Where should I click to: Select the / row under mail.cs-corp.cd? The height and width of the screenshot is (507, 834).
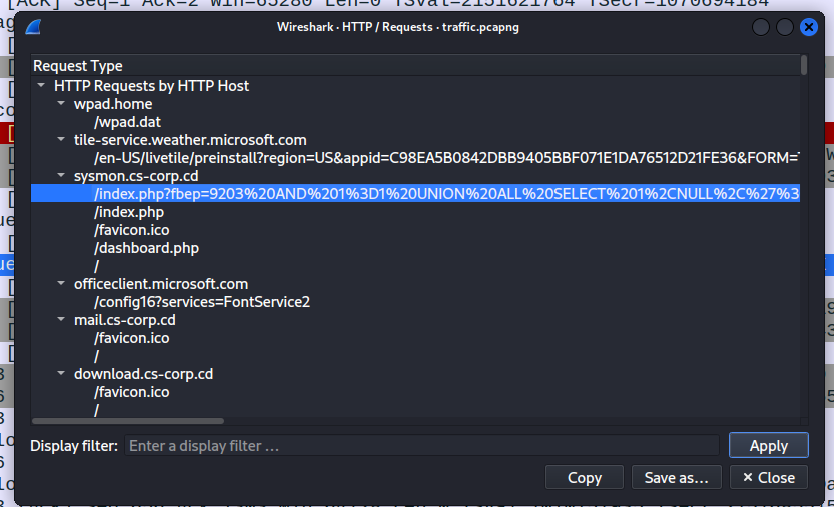click(x=415, y=356)
